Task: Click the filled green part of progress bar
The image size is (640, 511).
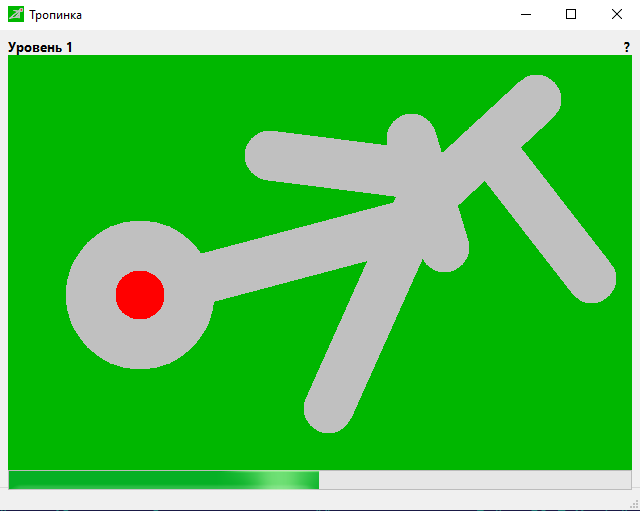Action: (x=160, y=480)
